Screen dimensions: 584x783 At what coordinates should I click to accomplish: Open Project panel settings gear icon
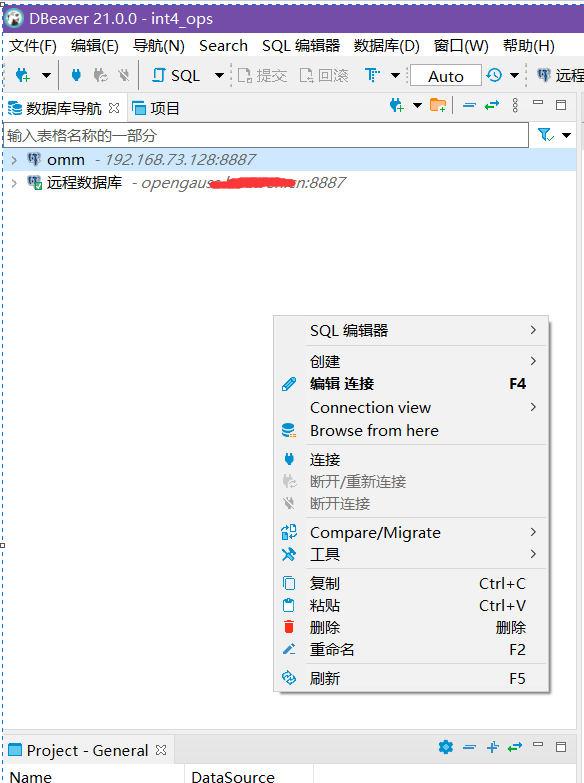446,747
